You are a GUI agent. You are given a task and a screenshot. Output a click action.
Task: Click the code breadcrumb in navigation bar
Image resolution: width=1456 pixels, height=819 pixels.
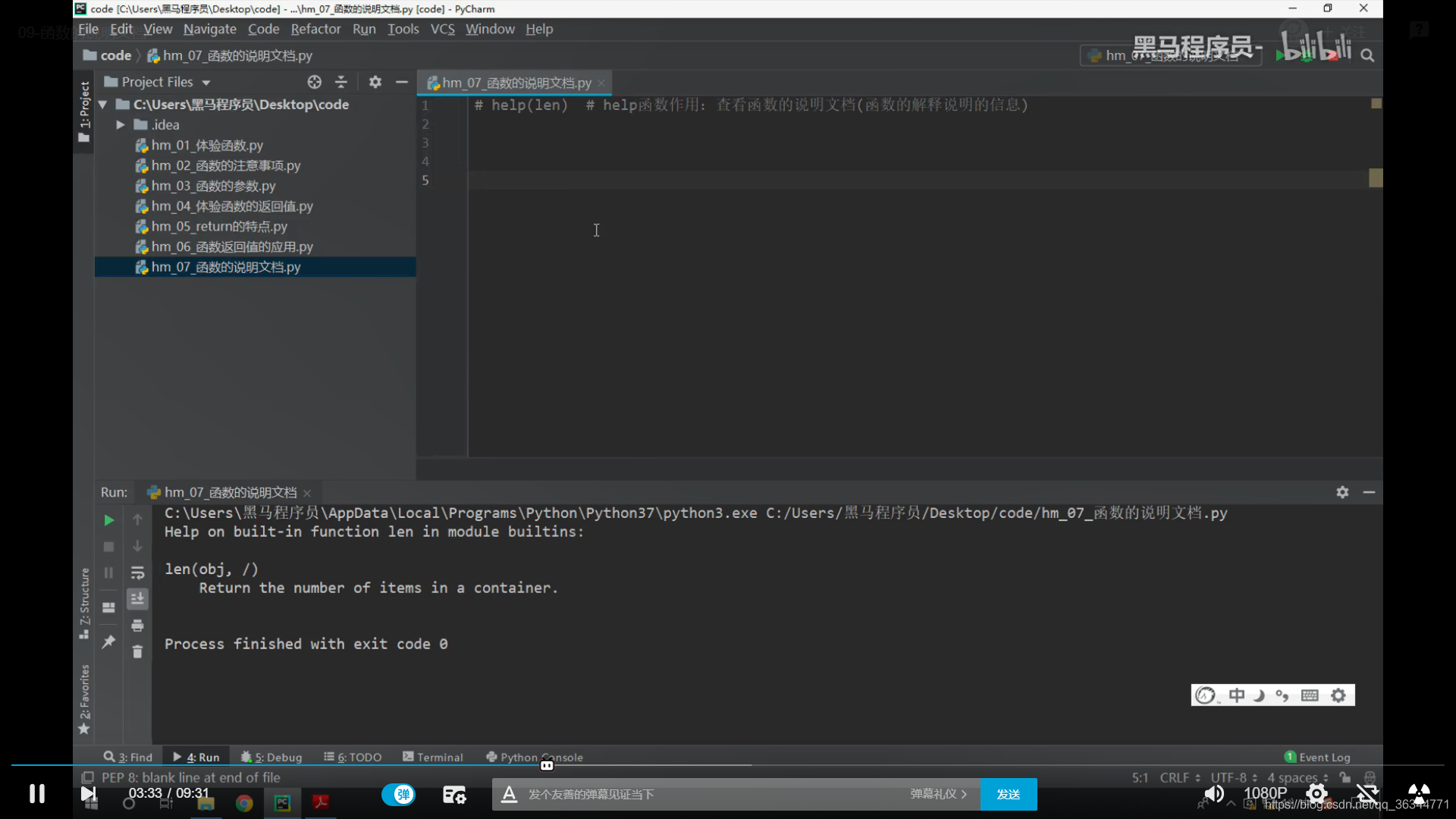pos(107,55)
